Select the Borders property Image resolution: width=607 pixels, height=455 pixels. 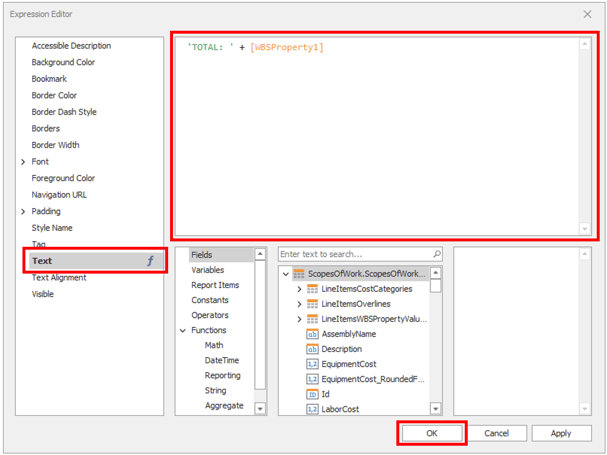(x=46, y=129)
